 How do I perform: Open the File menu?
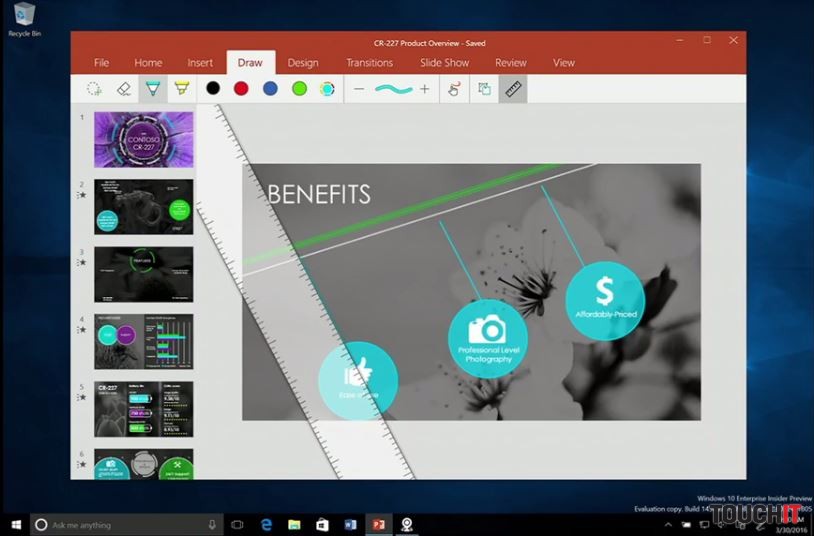[x=102, y=63]
